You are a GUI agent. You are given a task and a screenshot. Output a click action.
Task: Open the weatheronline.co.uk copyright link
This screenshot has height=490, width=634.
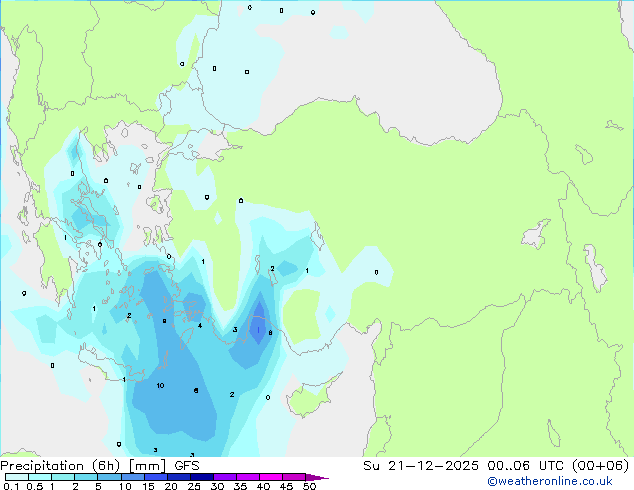click(x=549, y=481)
